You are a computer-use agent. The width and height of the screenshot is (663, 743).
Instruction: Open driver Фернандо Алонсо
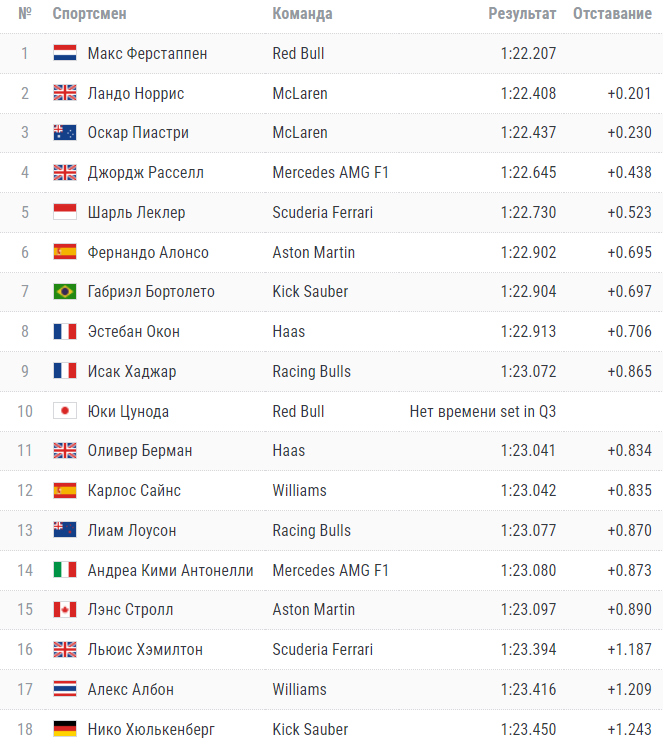pyautogui.click(x=148, y=252)
